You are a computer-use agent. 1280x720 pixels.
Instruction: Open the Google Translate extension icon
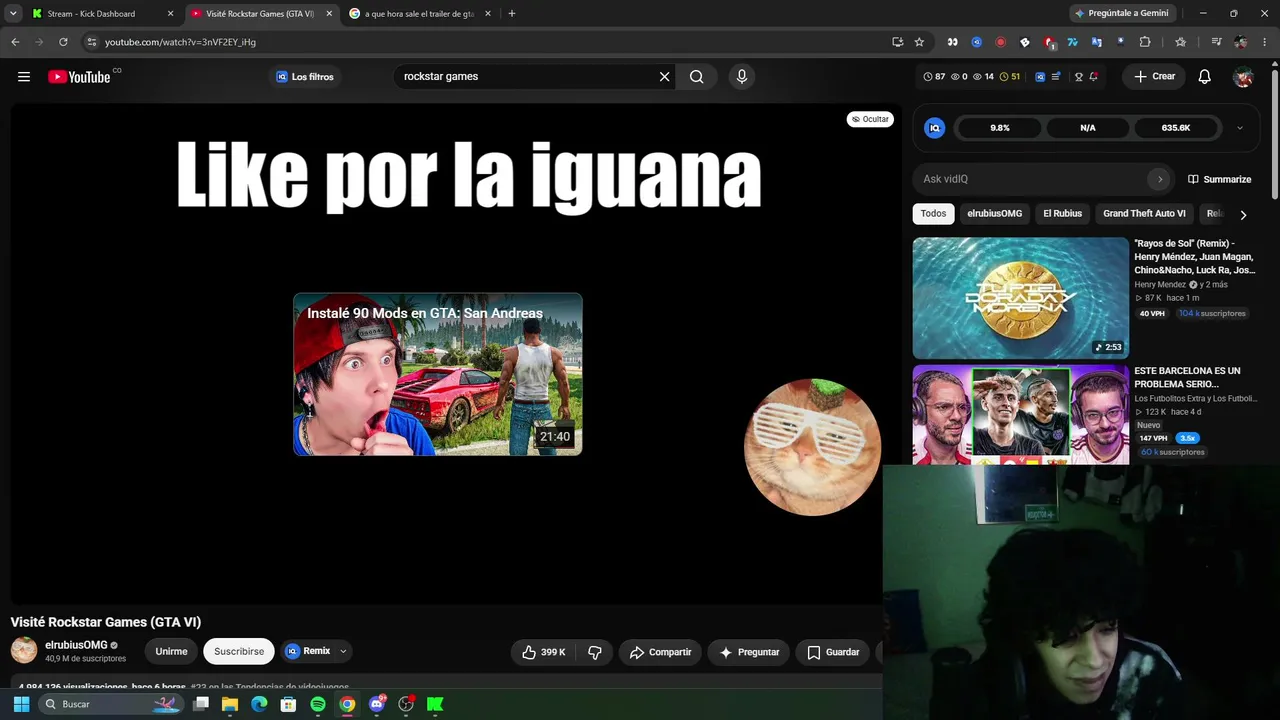pyautogui.click(x=1097, y=42)
